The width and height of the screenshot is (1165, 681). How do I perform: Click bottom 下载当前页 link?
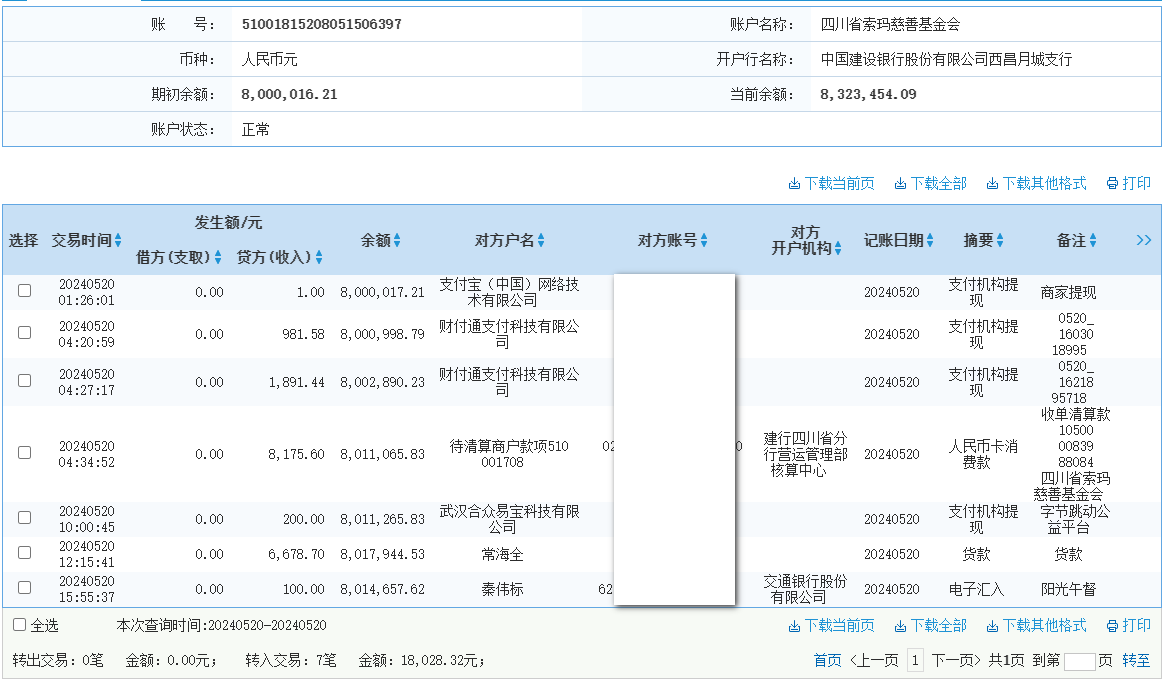click(x=831, y=626)
